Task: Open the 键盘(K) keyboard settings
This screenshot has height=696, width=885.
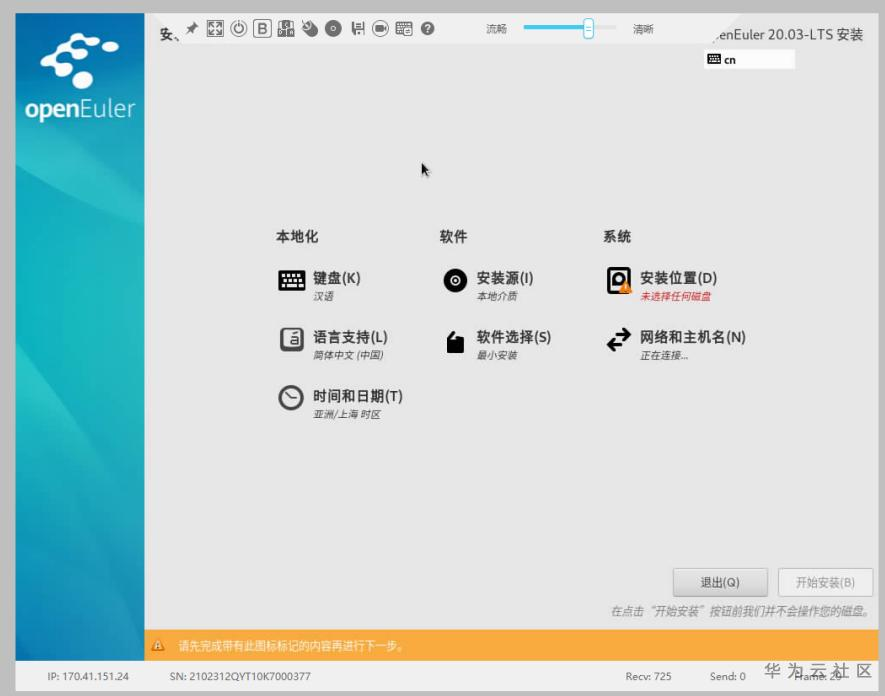Action: [x=319, y=286]
